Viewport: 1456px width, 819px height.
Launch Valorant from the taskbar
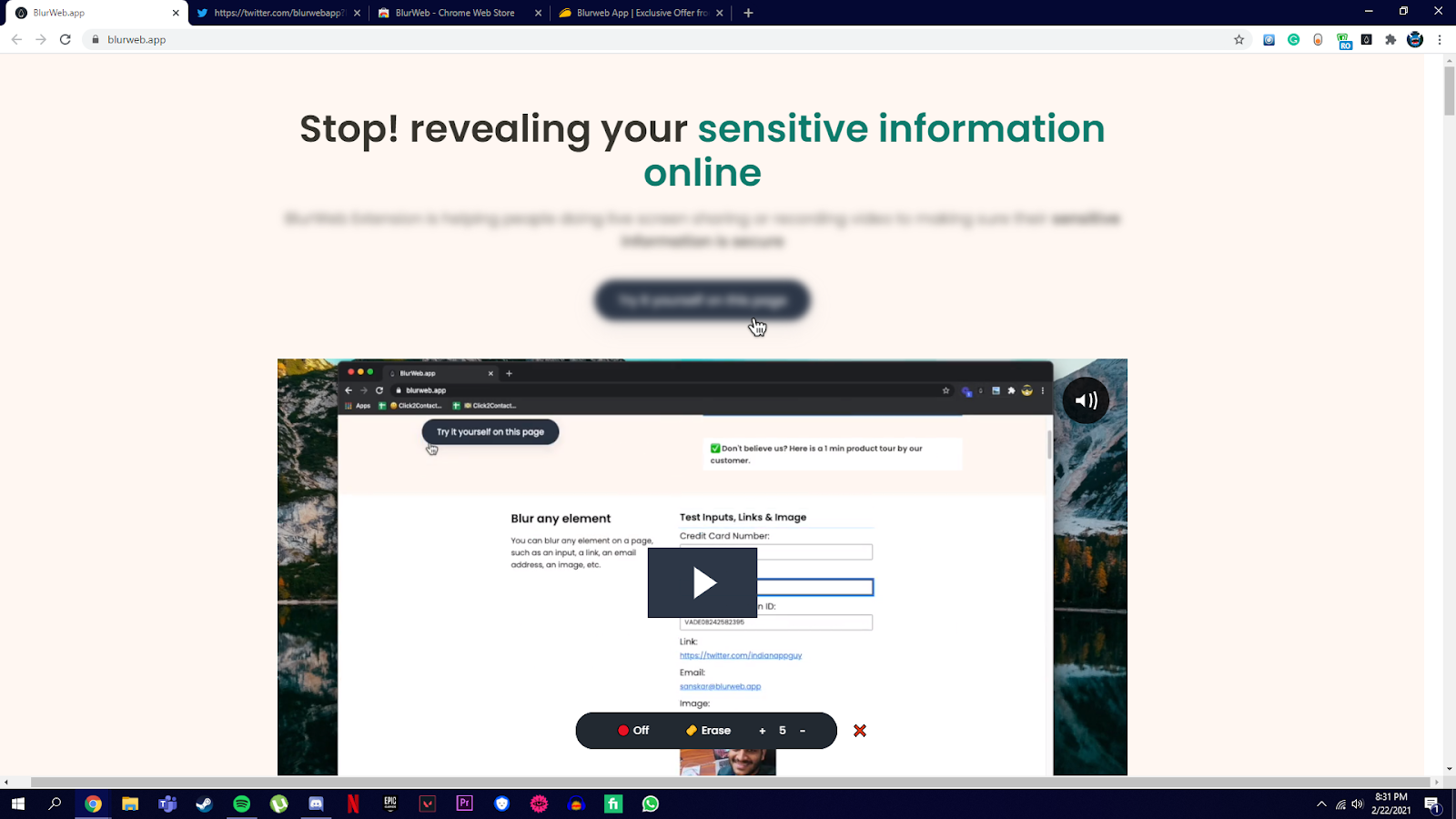click(x=428, y=804)
